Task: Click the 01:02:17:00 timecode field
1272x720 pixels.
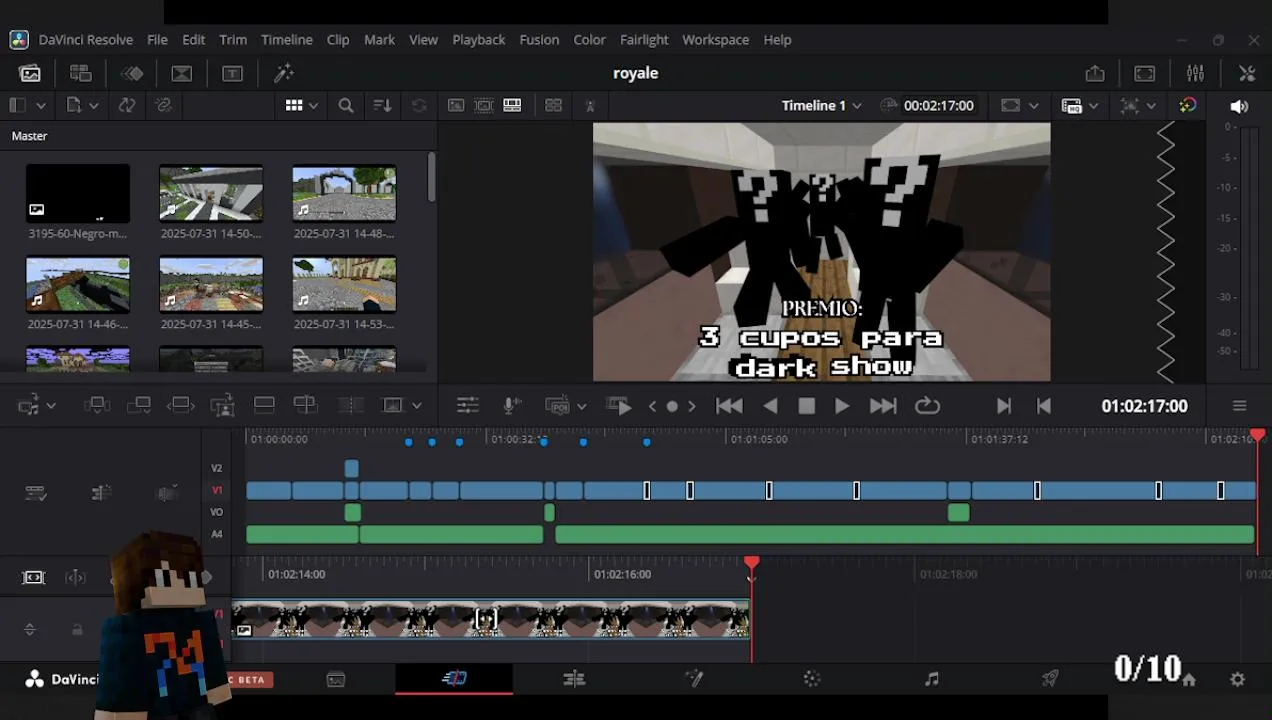Action: (1144, 406)
